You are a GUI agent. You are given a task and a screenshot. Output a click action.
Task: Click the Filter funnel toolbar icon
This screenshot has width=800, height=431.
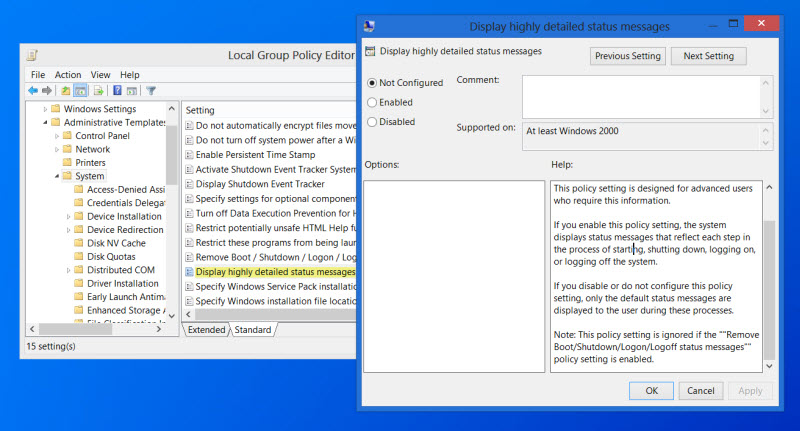[x=149, y=91]
